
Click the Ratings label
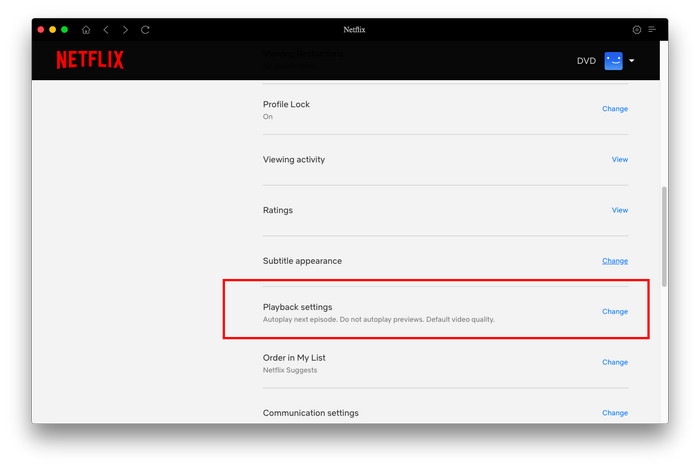(x=278, y=210)
